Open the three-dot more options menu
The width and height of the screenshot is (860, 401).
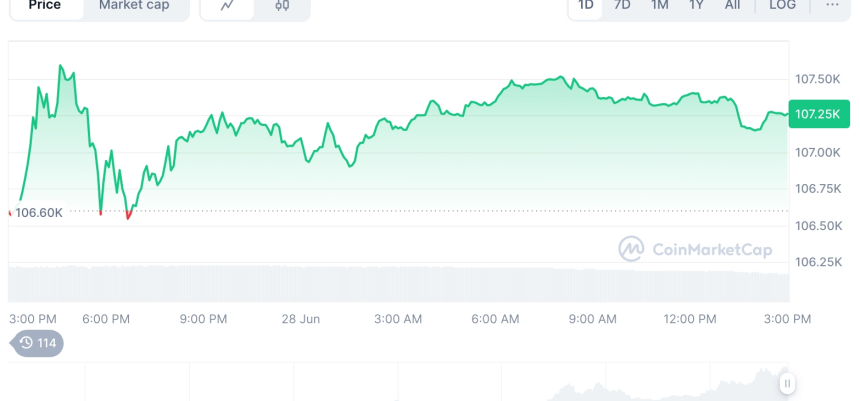(832, 5)
